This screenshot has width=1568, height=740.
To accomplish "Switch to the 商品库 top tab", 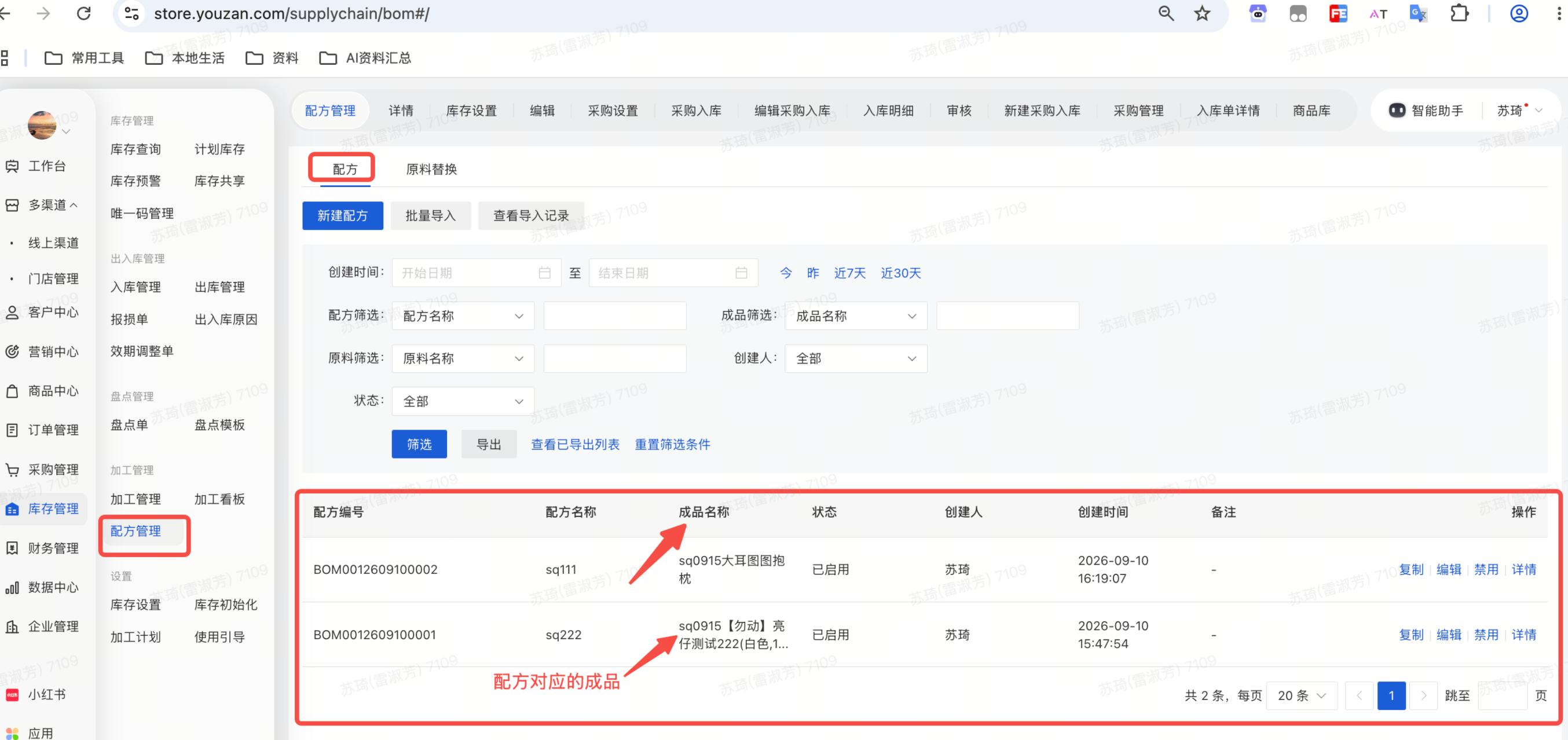I will click(1311, 111).
